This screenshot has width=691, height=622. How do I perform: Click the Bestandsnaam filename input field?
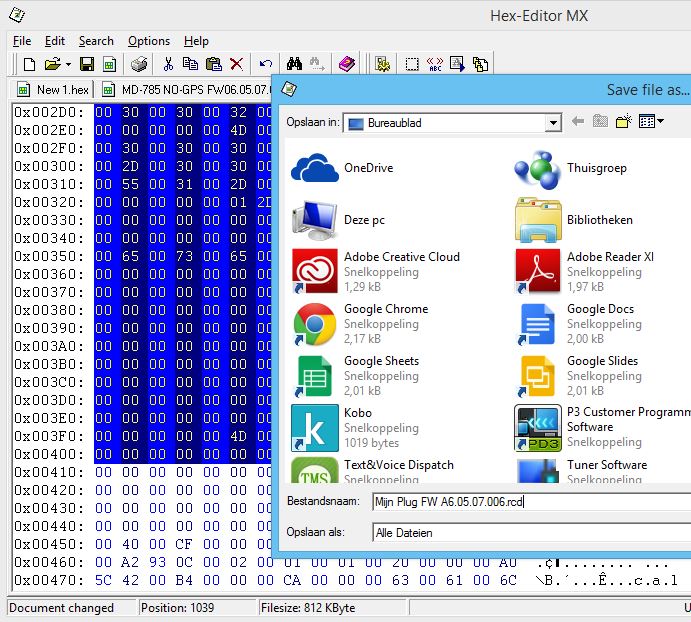click(x=531, y=502)
